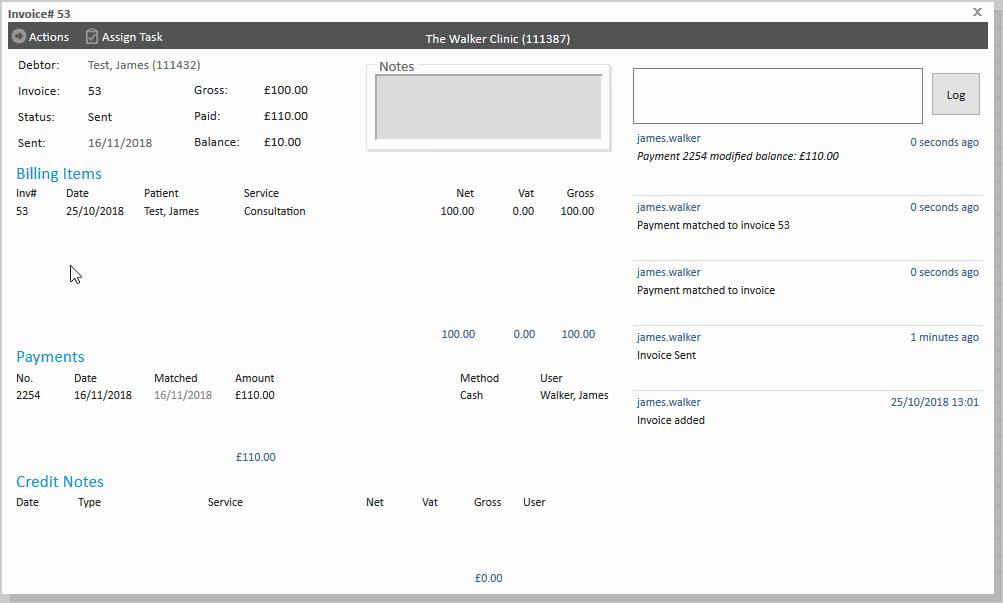
Task: Click james.walker on the Invoice Sent entry
Action: pyautogui.click(x=669, y=337)
